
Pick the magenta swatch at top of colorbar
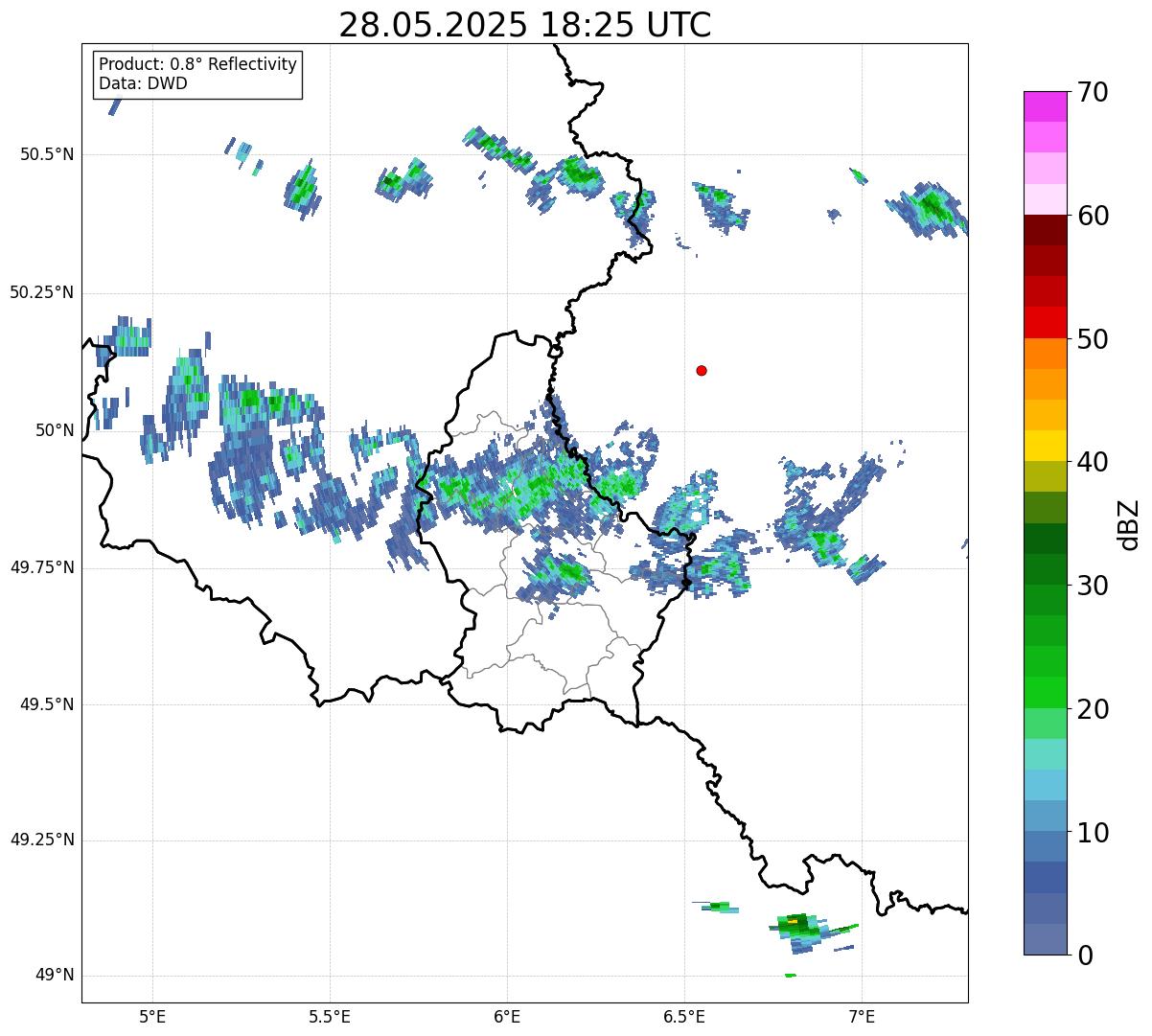(1045, 106)
